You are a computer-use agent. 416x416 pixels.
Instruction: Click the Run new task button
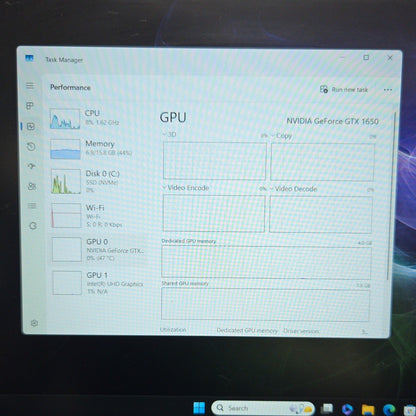(344, 89)
